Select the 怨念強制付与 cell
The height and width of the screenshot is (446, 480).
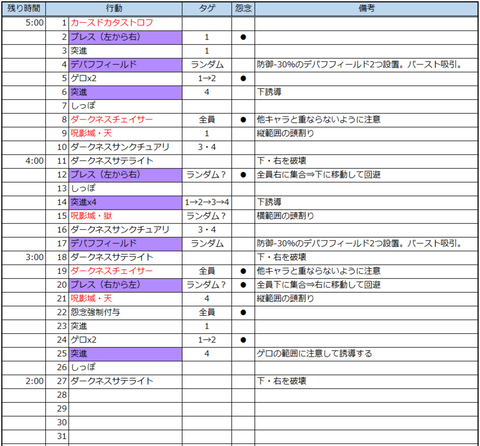(125, 312)
